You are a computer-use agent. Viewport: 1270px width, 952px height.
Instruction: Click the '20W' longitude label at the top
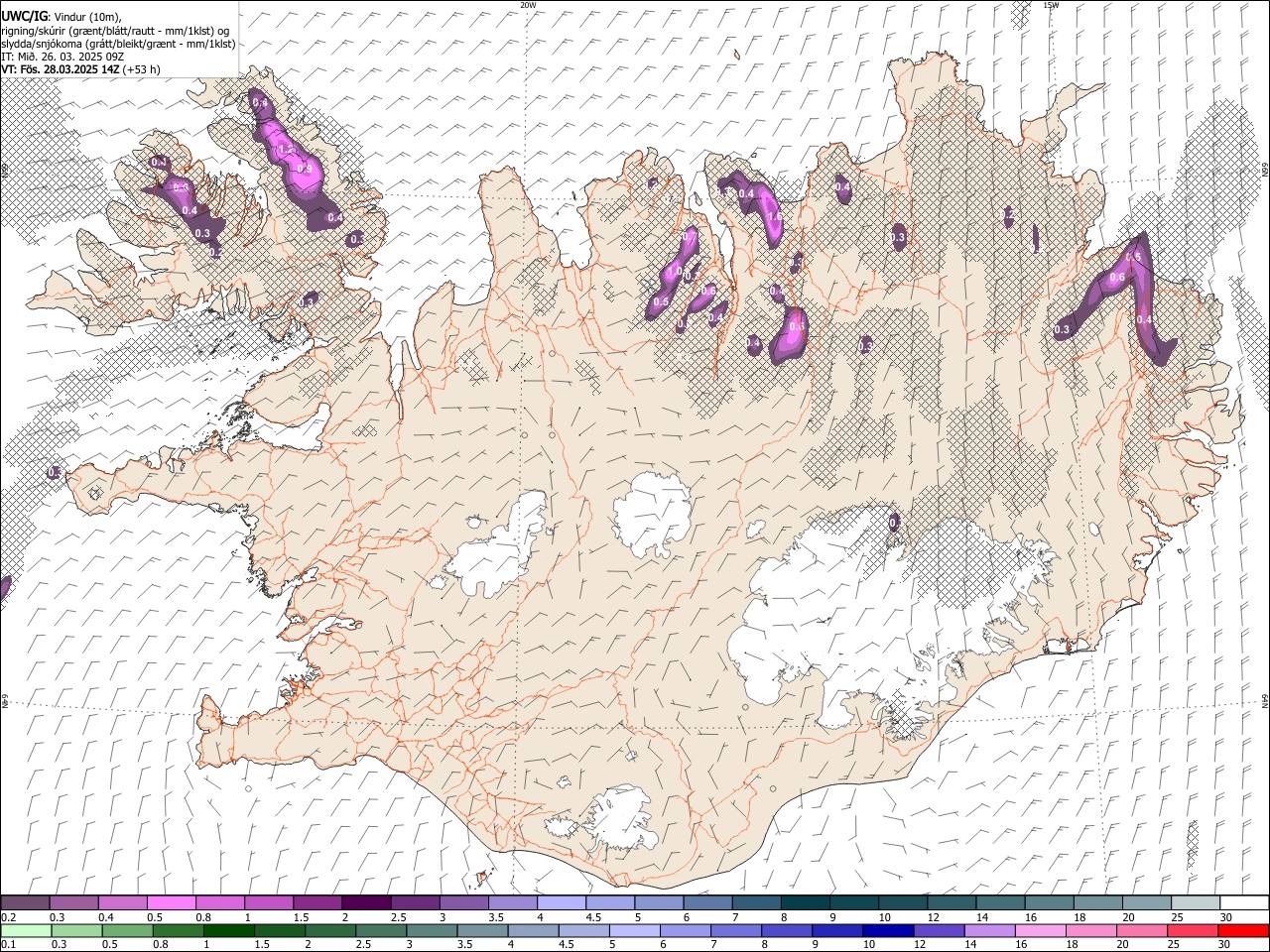point(528,5)
